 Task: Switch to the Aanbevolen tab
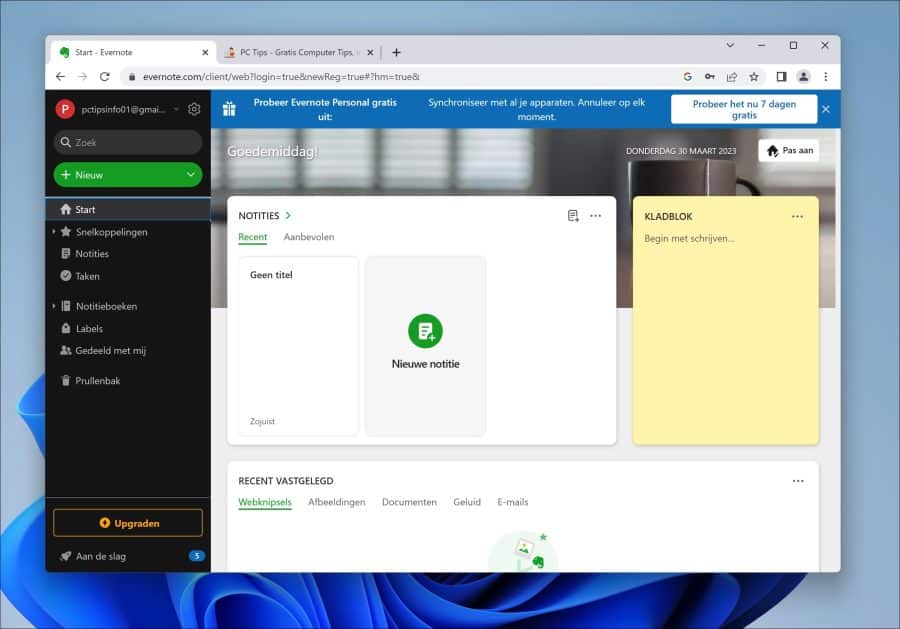pyautogui.click(x=309, y=237)
